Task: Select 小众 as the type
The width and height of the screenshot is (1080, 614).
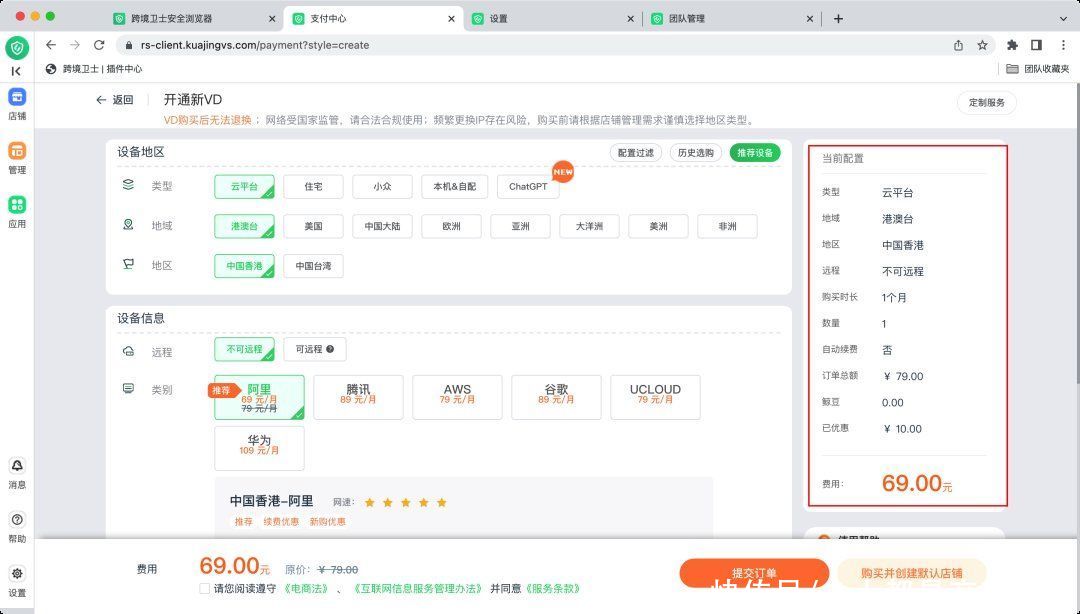Action: click(x=382, y=187)
